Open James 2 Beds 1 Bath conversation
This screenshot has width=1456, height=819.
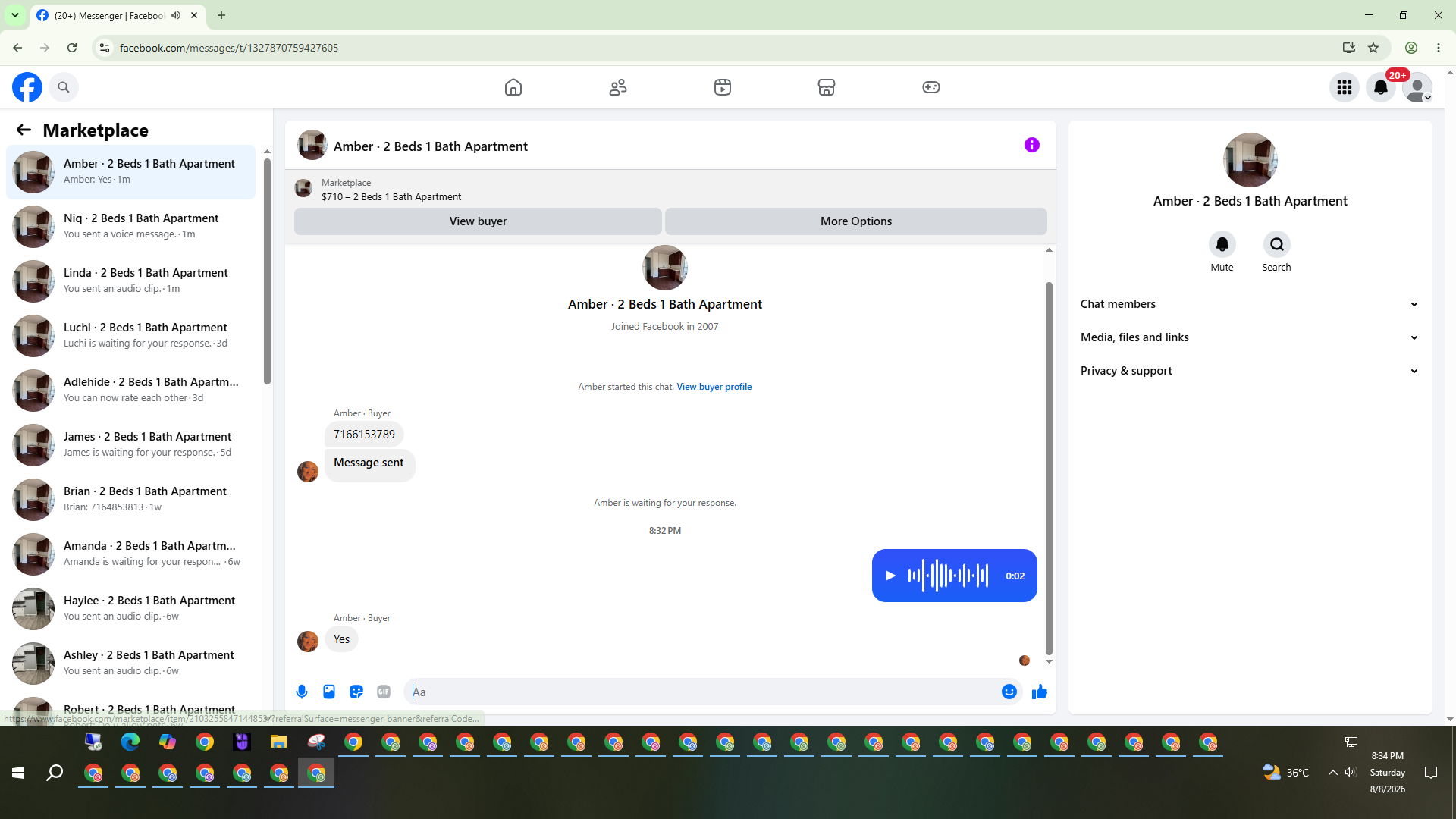click(130, 445)
